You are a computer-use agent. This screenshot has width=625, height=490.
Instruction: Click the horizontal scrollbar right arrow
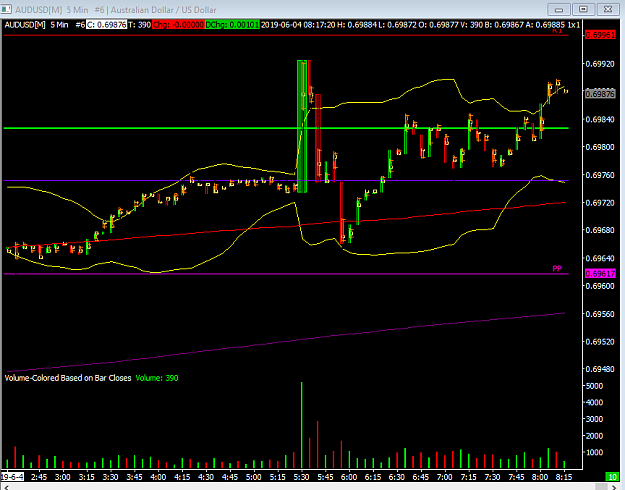click(x=615, y=487)
